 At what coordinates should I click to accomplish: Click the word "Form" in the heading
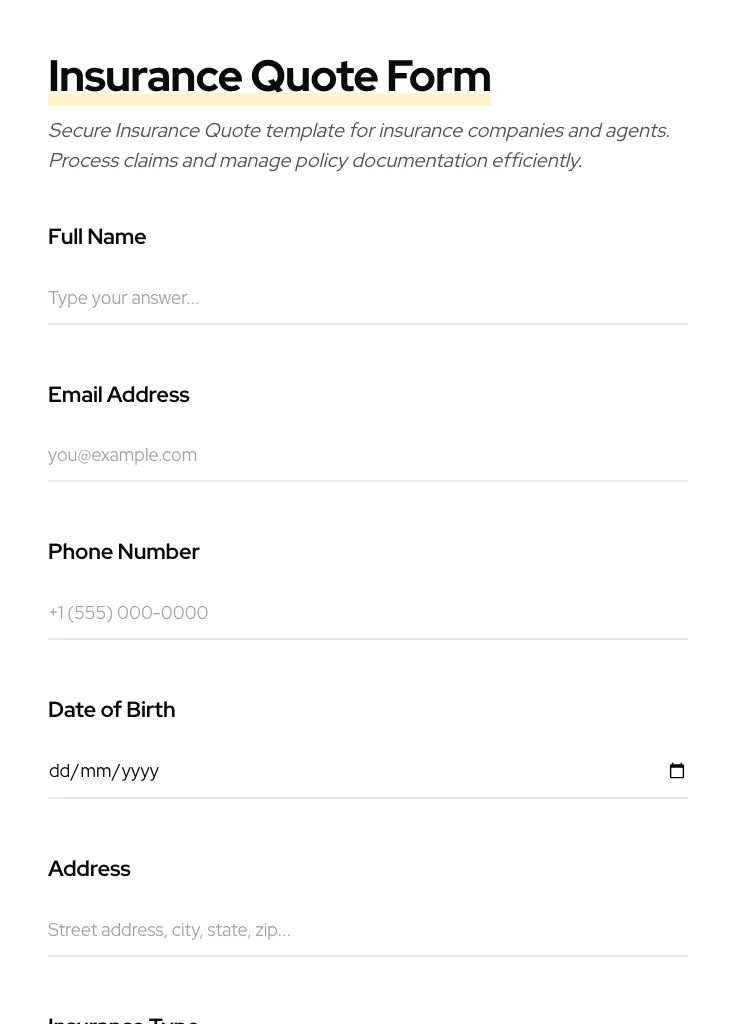click(438, 77)
